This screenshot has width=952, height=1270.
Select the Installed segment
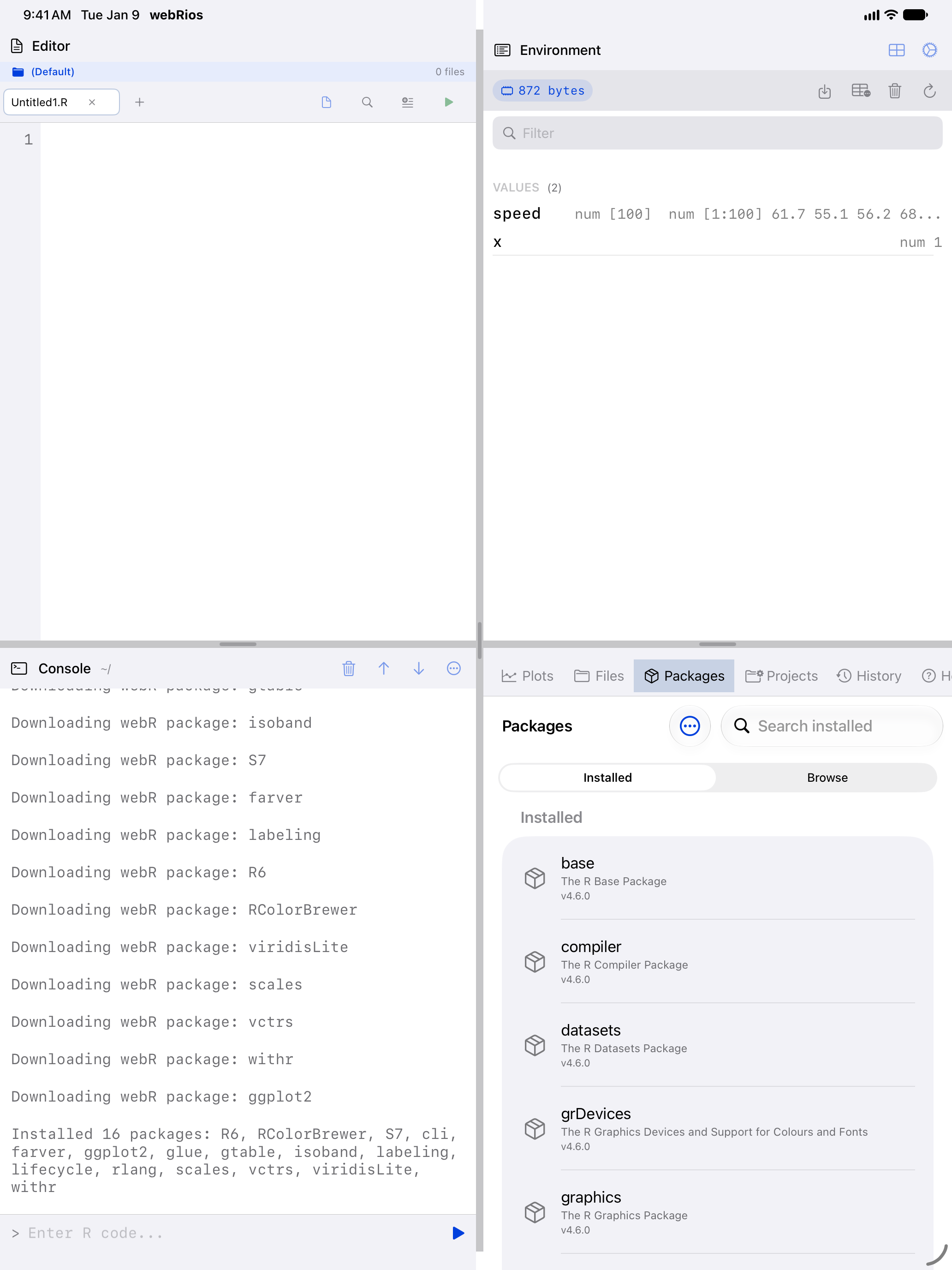coord(608,778)
